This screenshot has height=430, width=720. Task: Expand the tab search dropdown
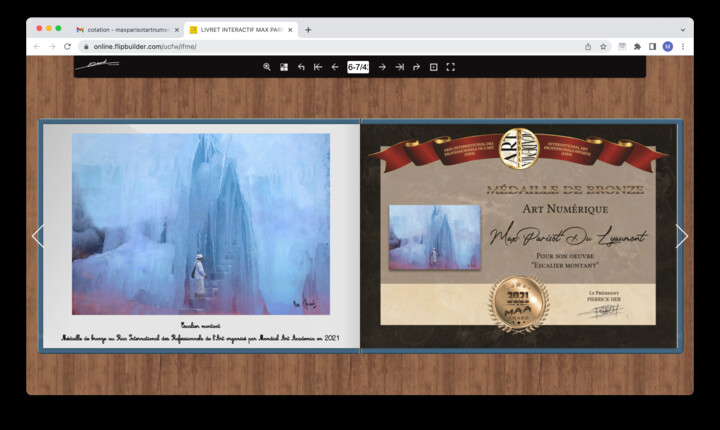(683, 30)
